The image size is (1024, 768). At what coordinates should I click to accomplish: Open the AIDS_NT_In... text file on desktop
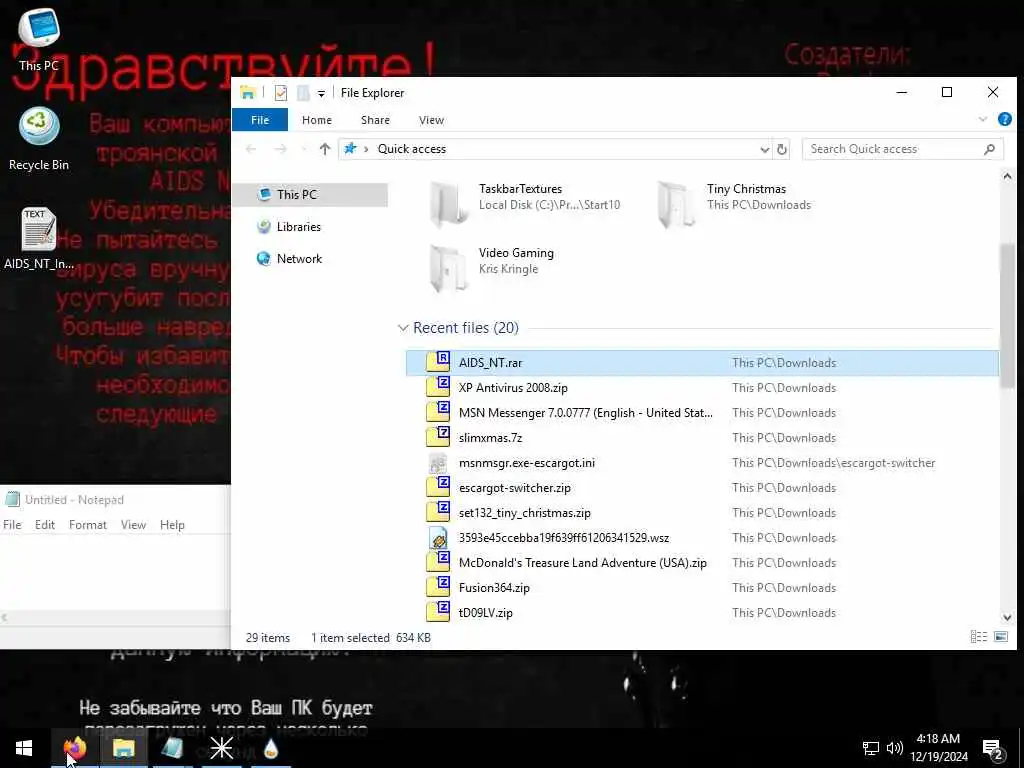coord(39,238)
